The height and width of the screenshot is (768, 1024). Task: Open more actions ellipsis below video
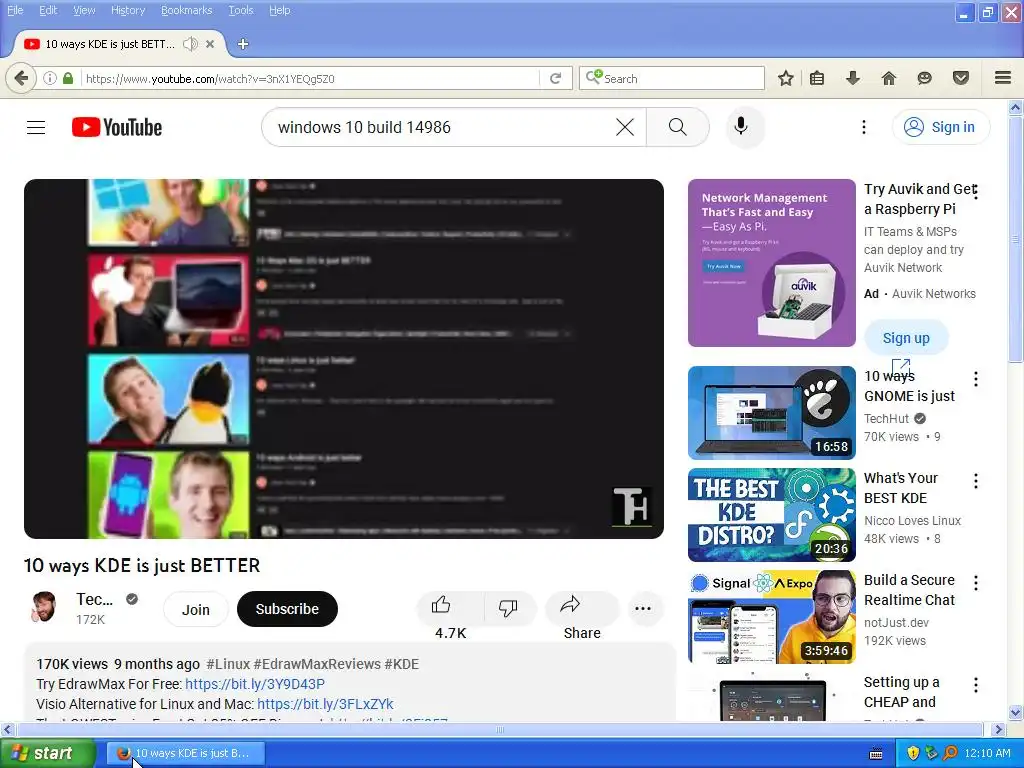coord(643,608)
